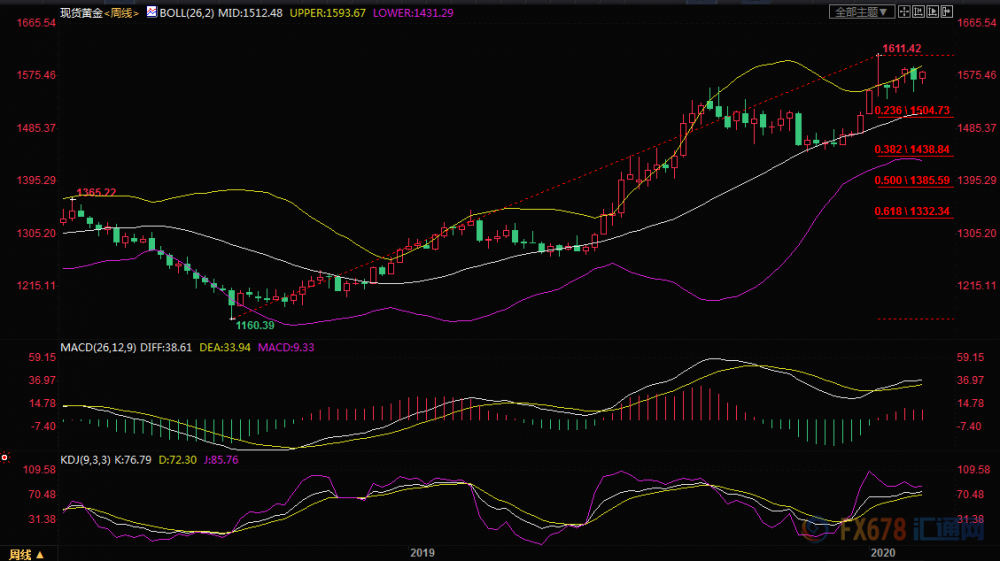Click the D:72.30 value
This screenshot has width=1000, height=561.
[177, 460]
